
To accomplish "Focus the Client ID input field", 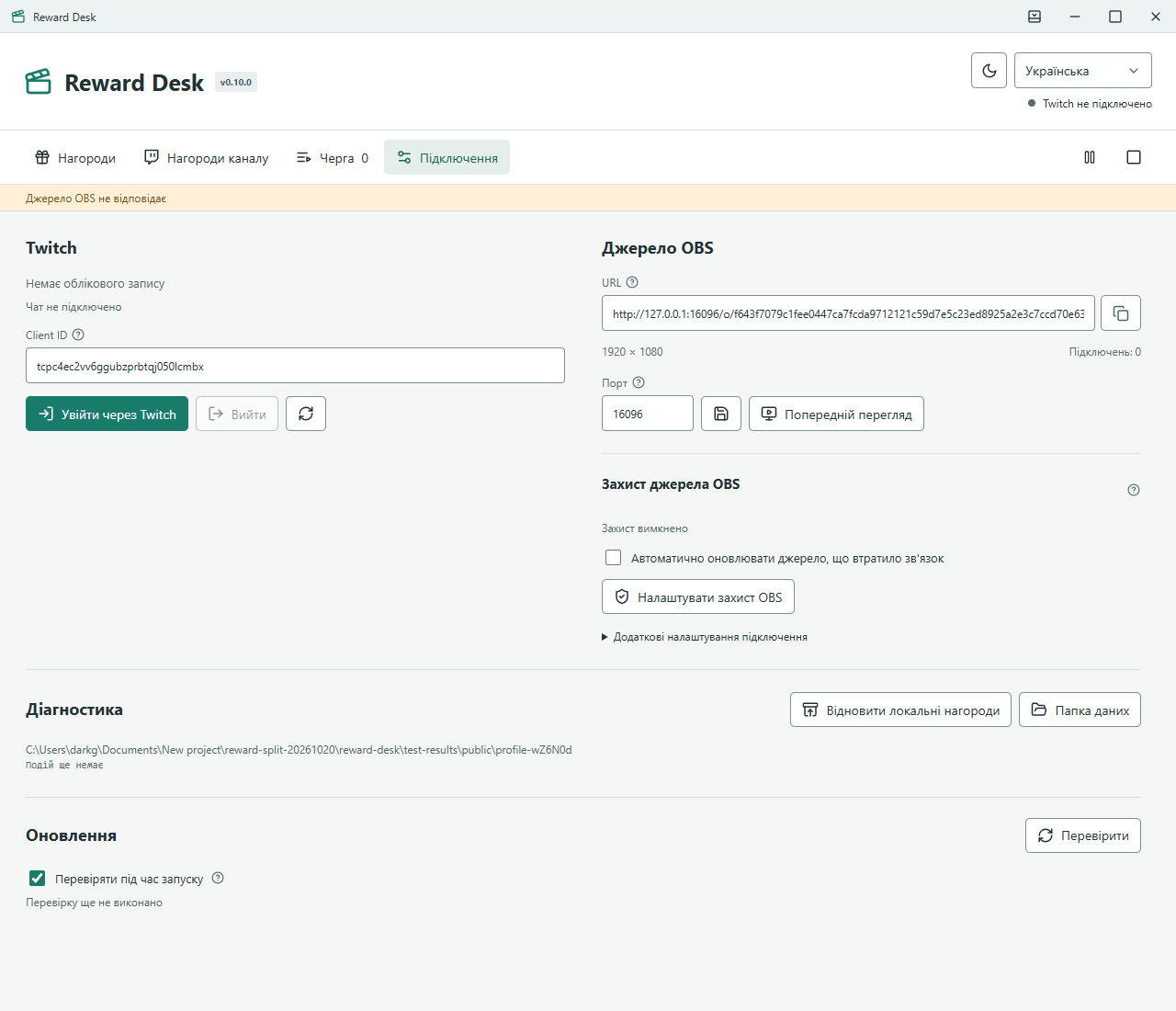I will pos(295,365).
